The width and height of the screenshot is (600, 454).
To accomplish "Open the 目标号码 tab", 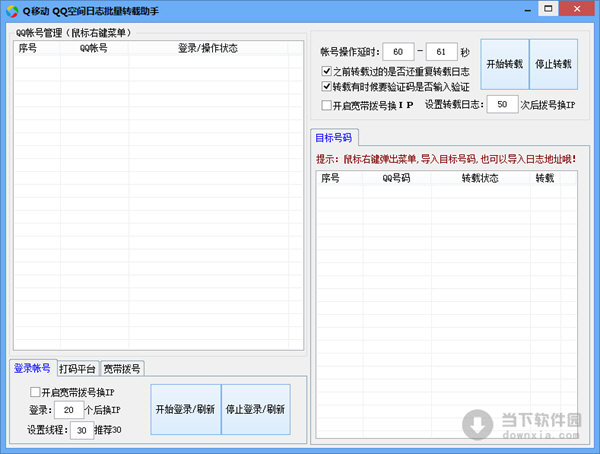I will point(333,138).
